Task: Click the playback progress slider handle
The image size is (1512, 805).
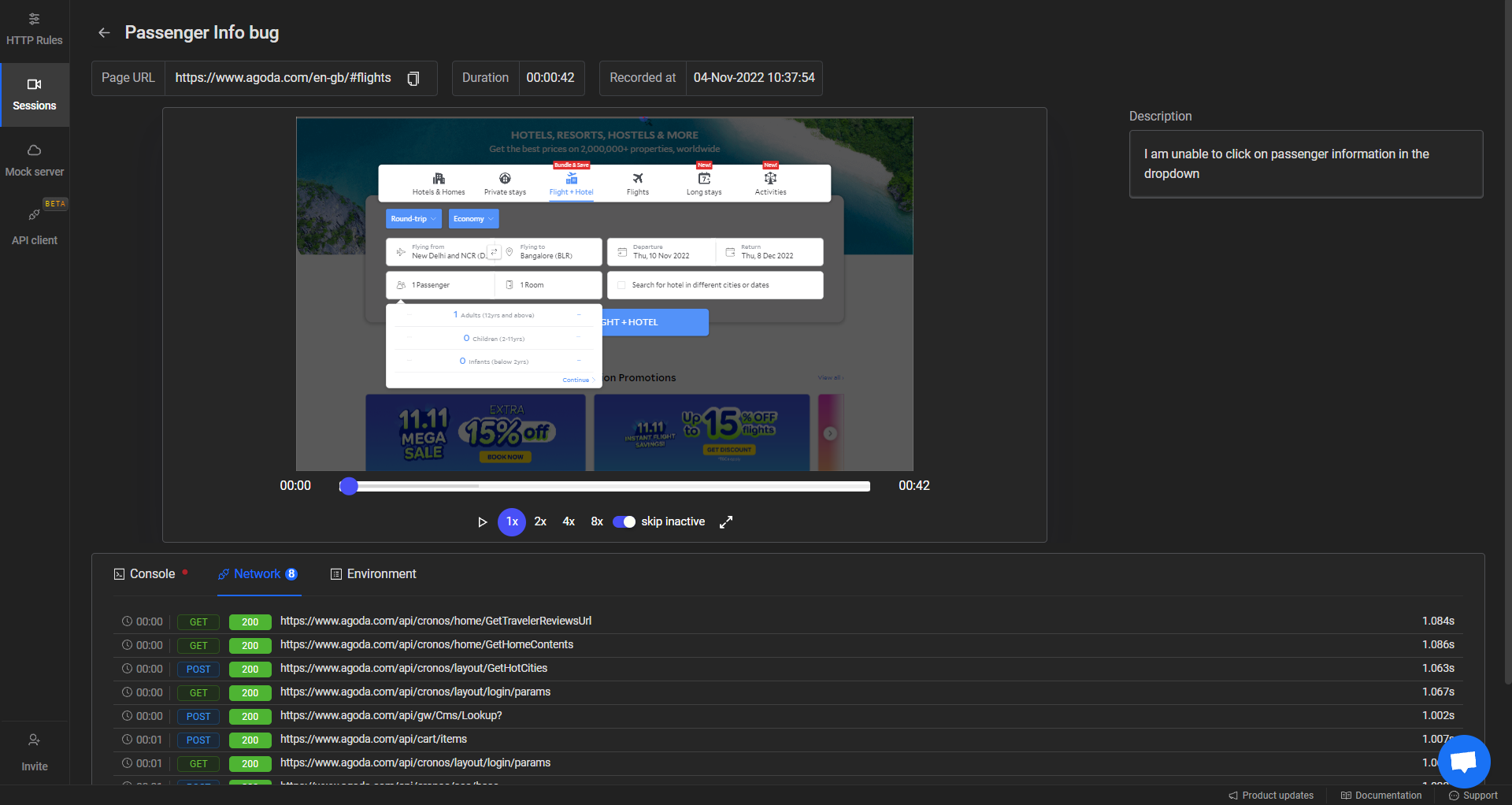Action: coord(349,486)
